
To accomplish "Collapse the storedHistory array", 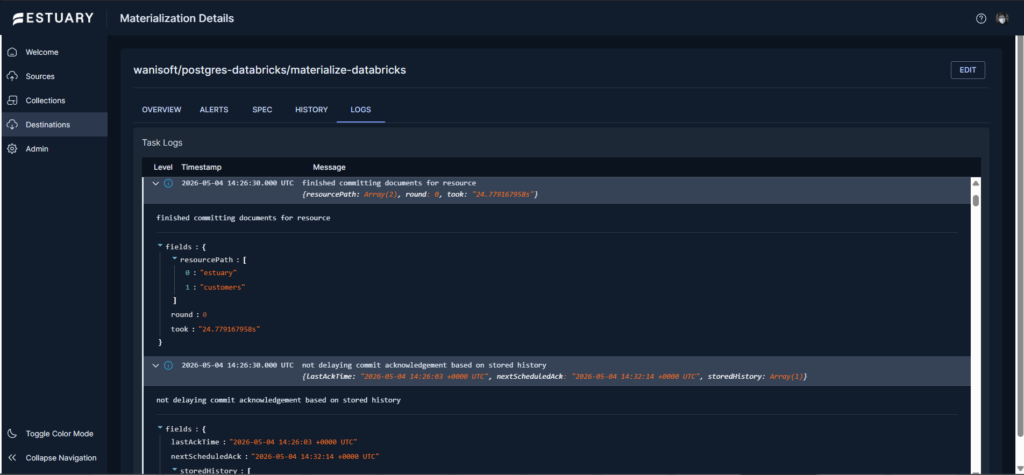I will tap(174, 469).
